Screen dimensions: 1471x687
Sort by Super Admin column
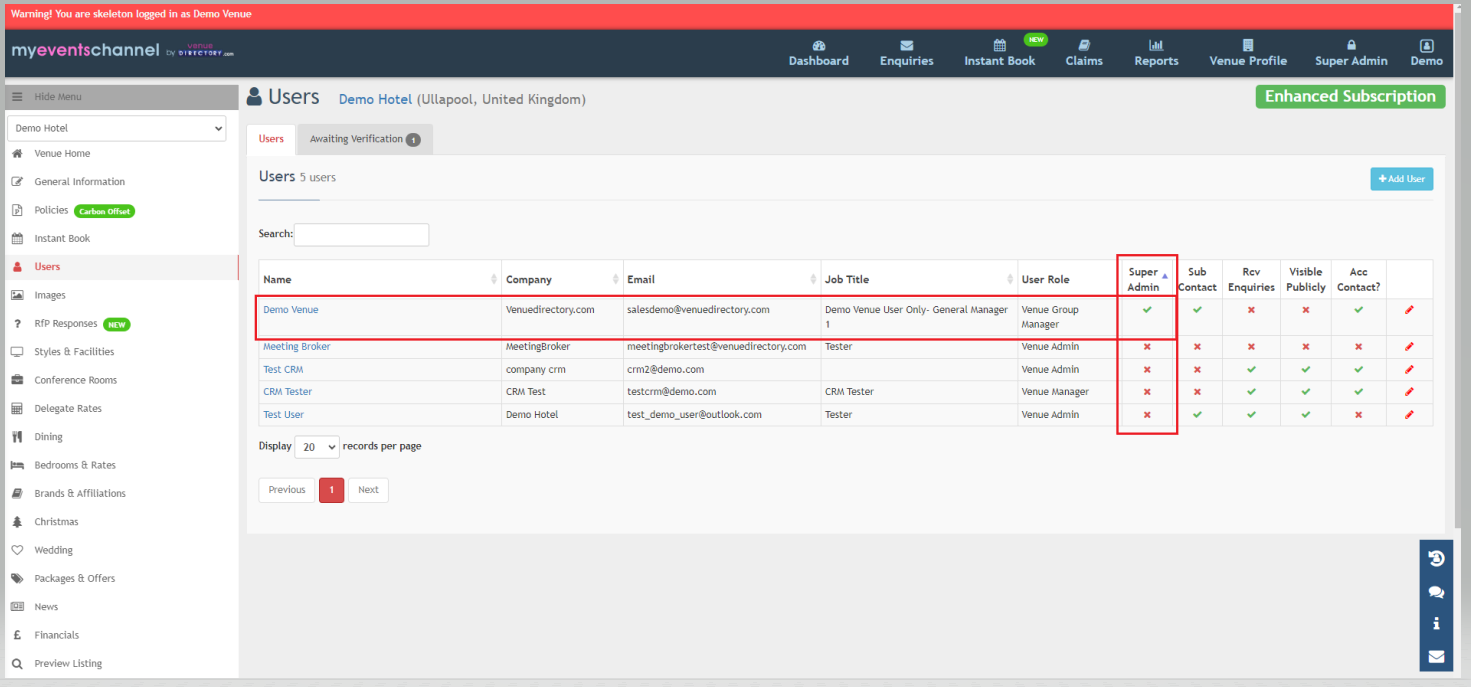click(x=1147, y=279)
